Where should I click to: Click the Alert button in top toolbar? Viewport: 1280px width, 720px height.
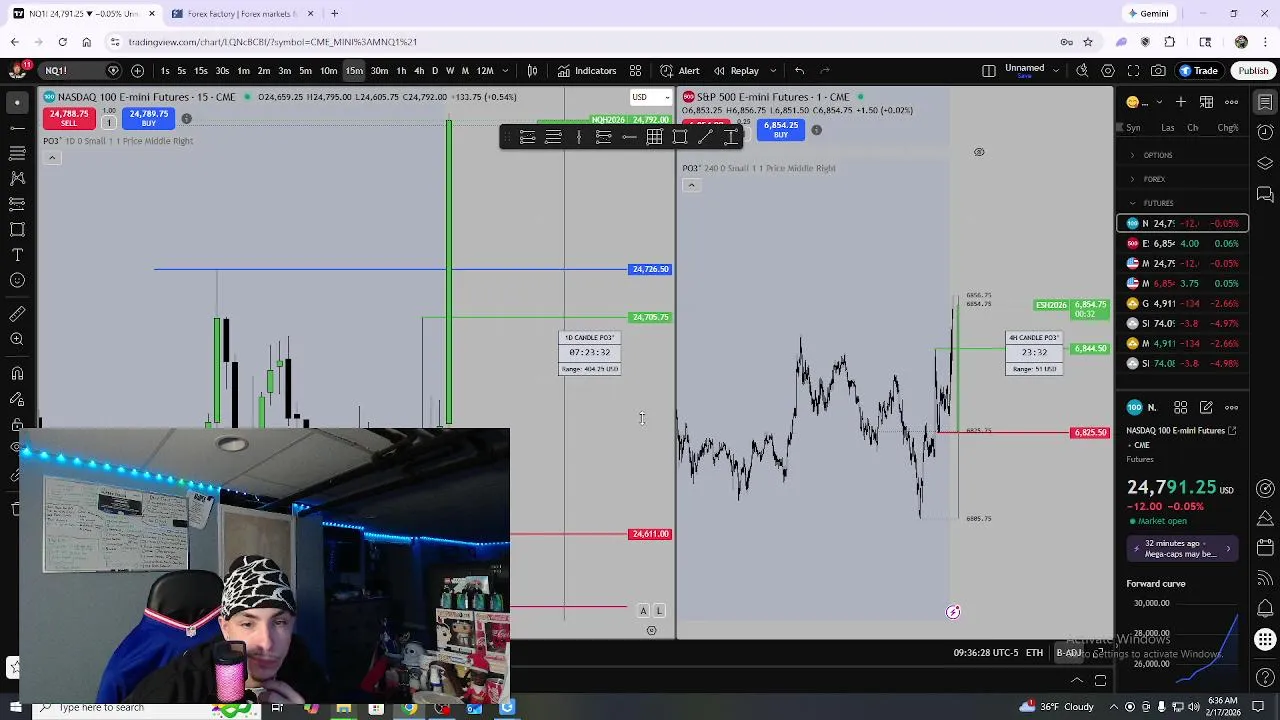(679, 71)
